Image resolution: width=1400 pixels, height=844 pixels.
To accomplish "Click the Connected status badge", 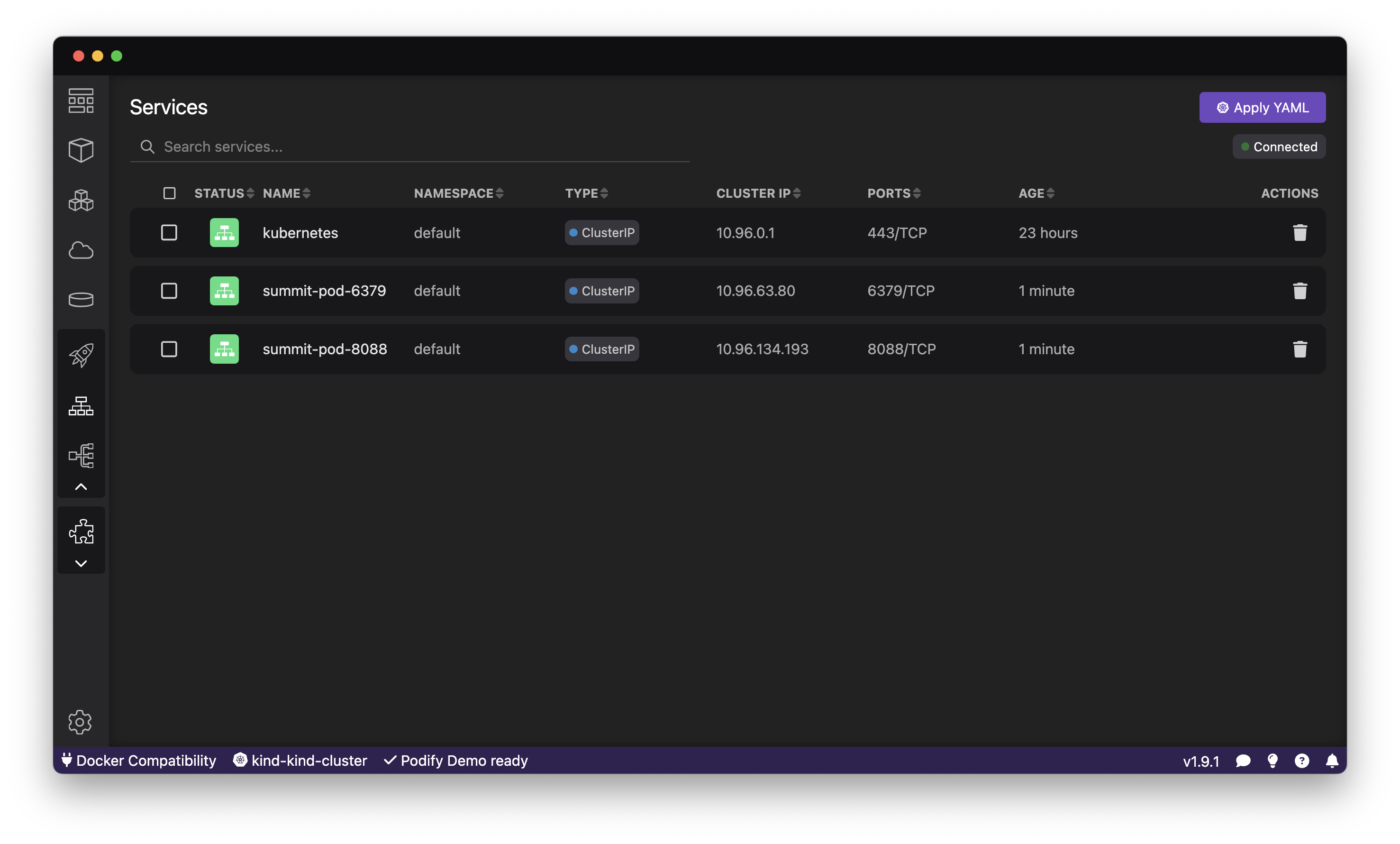I will (1278, 147).
